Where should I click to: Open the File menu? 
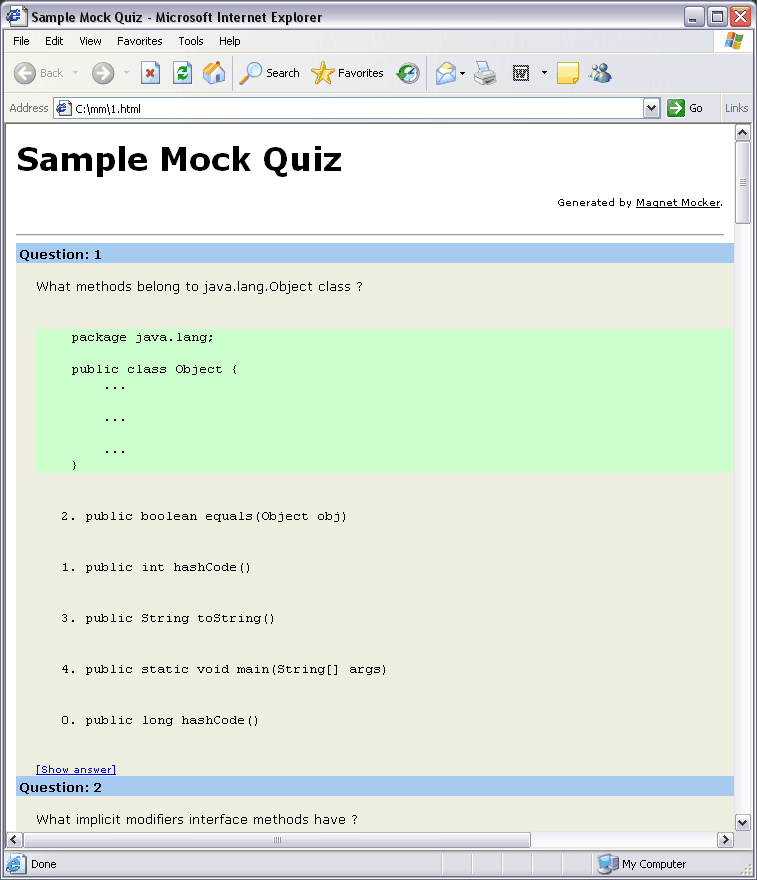coord(21,41)
